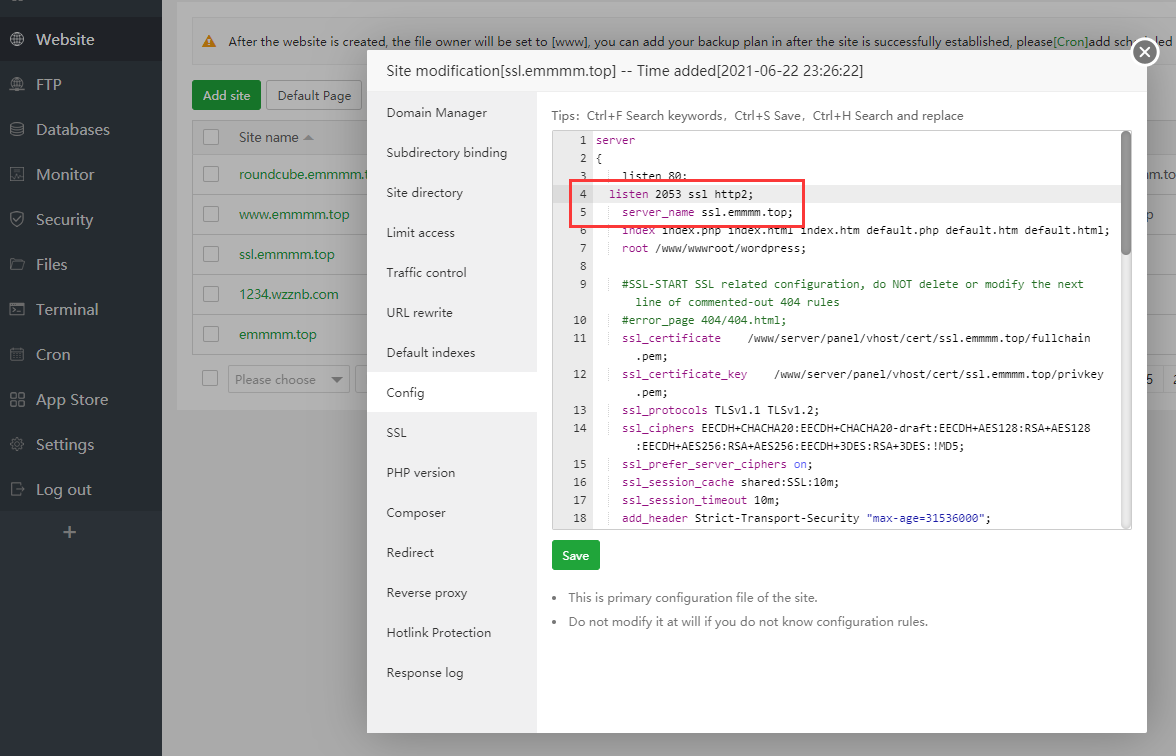The image size is (1176, 756).
Task: Select the www.emmmm.top row checkbox
Action: tap(211, 214)
